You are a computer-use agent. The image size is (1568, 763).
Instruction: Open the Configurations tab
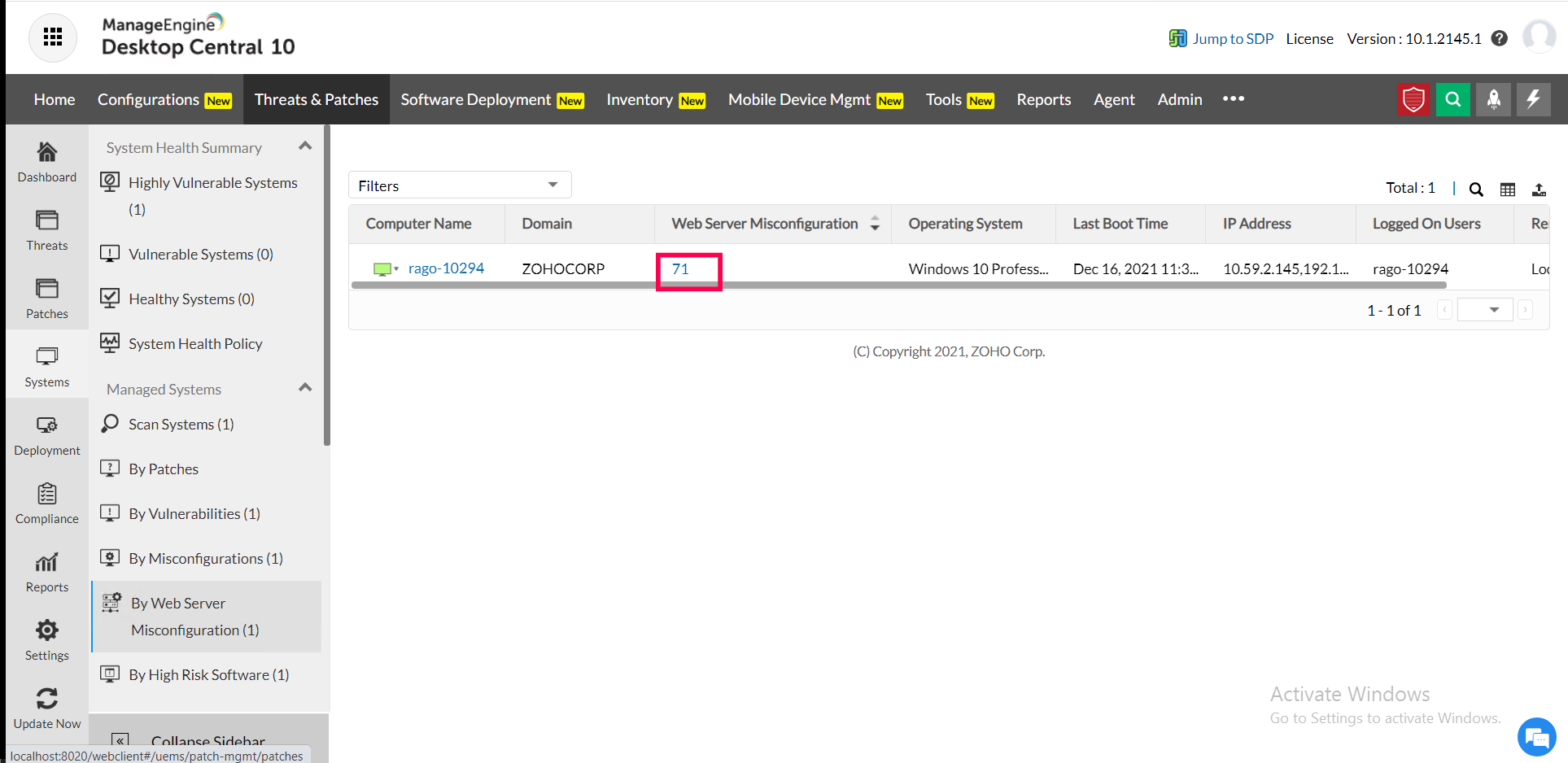(x=164, y=99)
